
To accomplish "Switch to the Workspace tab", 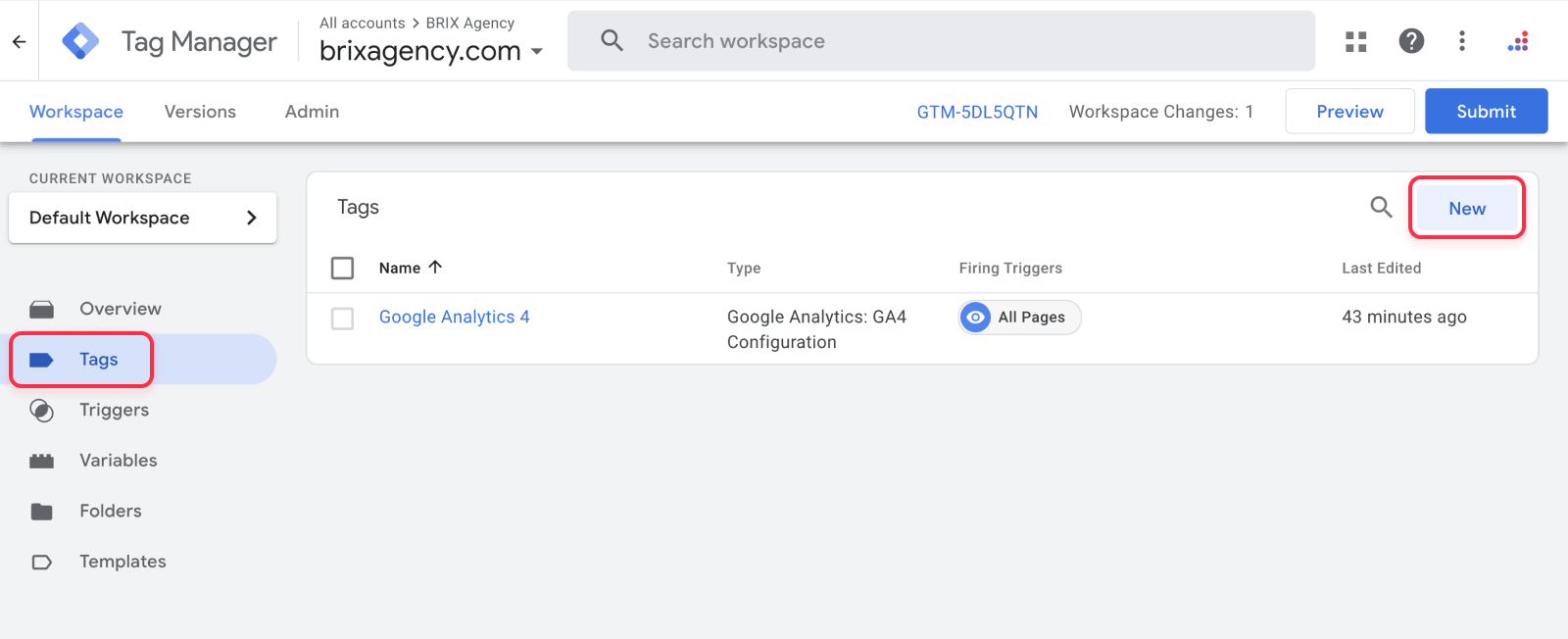I will pyautogui.click(x=76, y=112).
